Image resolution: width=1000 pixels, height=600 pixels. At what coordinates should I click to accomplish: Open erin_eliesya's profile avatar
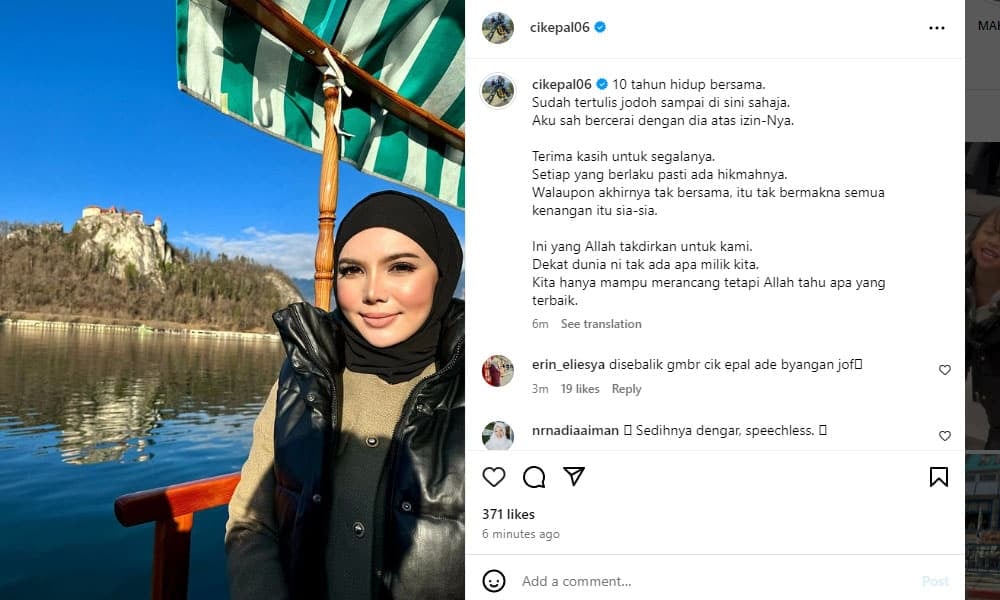tap(497, 371)
